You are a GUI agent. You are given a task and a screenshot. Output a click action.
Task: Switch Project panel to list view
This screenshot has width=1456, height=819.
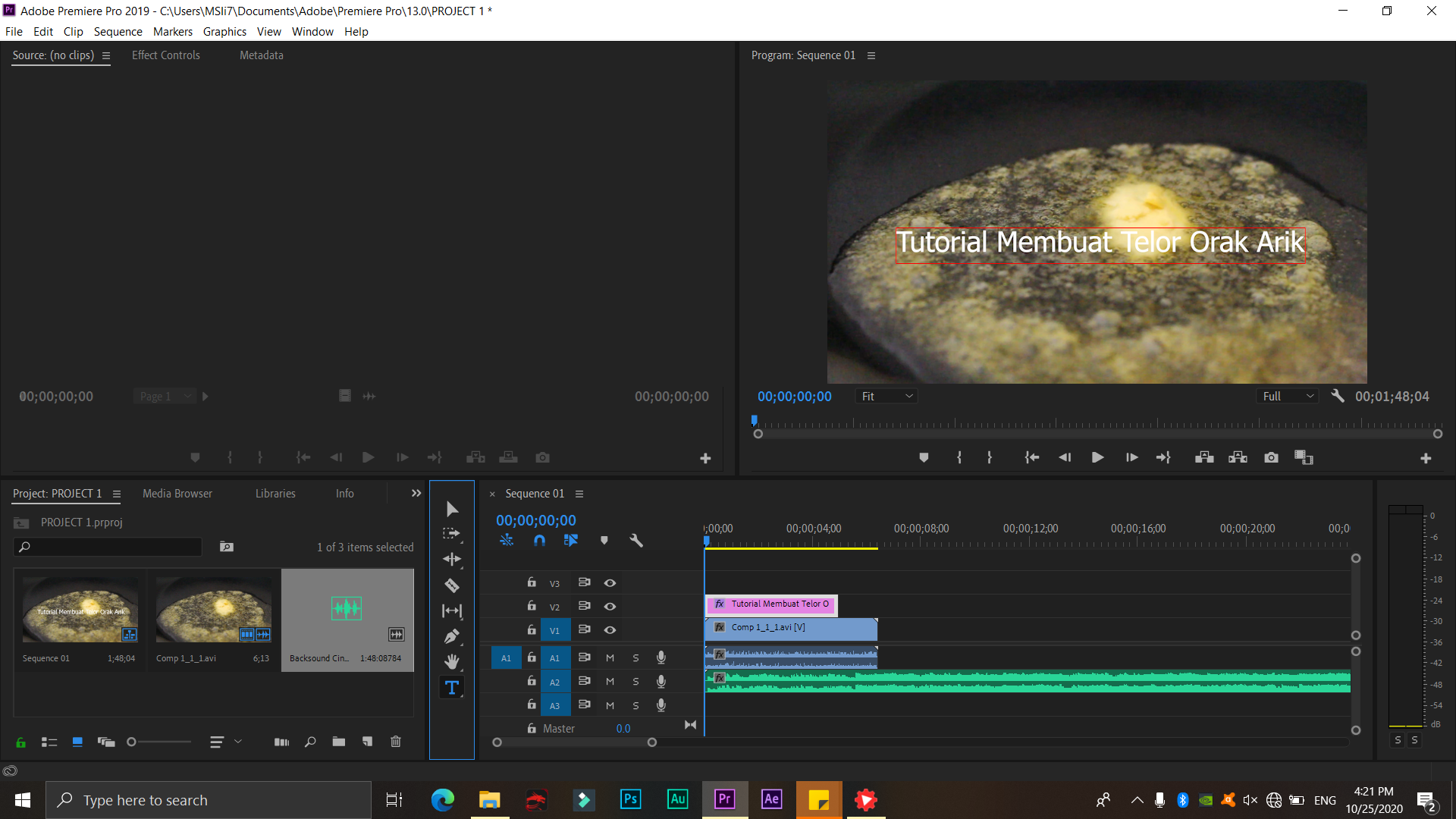pyautogui.click(x=49, y=742)
